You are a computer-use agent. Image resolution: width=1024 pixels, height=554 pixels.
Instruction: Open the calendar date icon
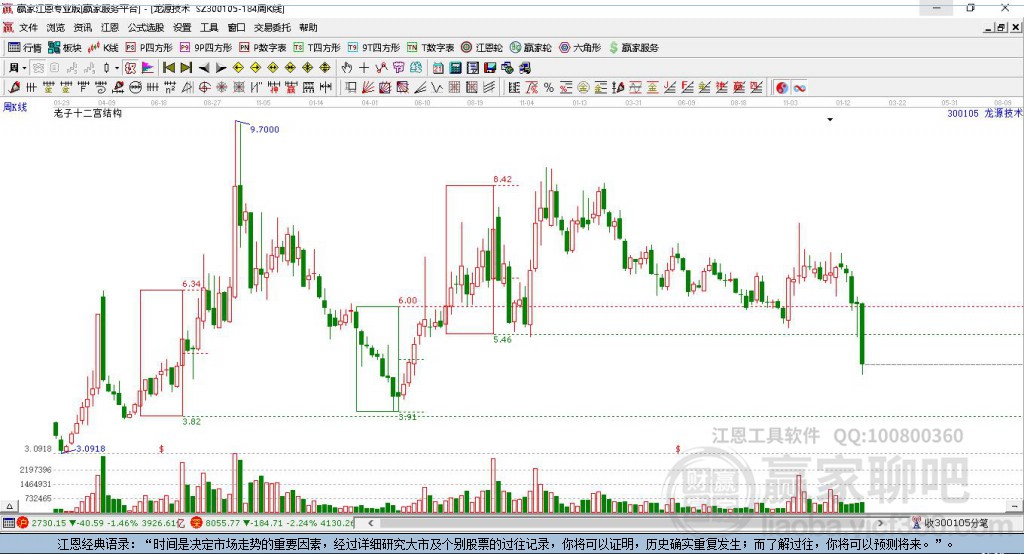click(438, 68)
